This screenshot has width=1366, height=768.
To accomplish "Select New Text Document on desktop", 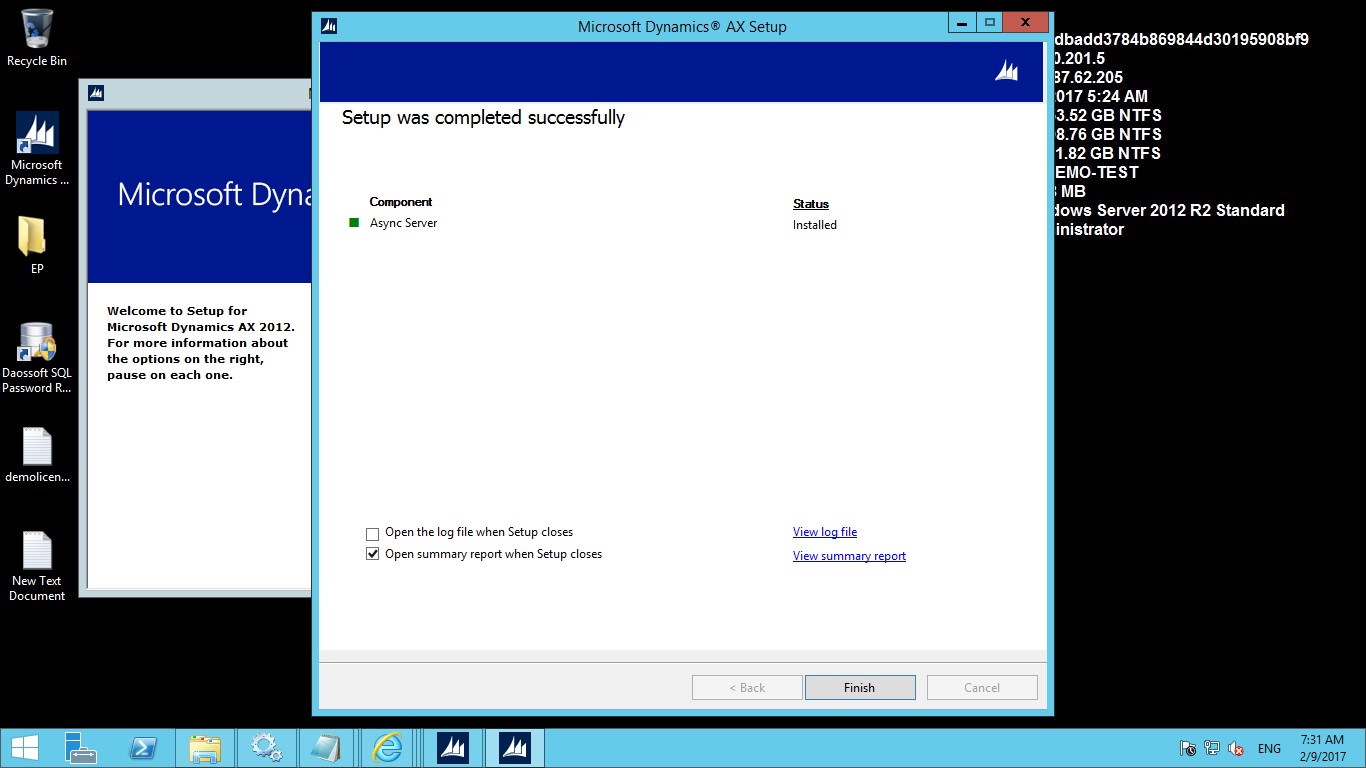I will (37, 566).
